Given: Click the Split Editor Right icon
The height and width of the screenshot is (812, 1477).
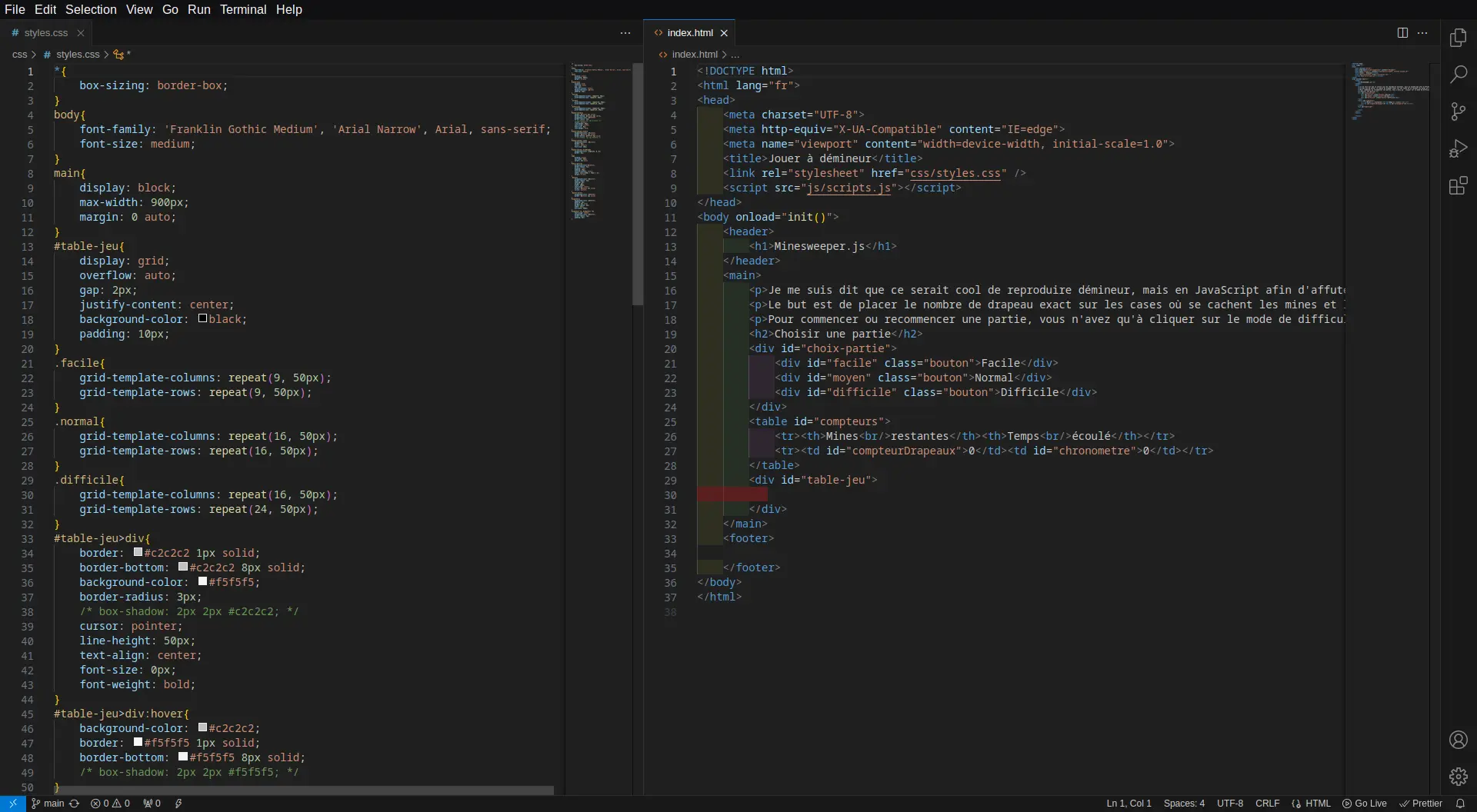Looking at the screenshot, I should click(x=1402, y=32).
